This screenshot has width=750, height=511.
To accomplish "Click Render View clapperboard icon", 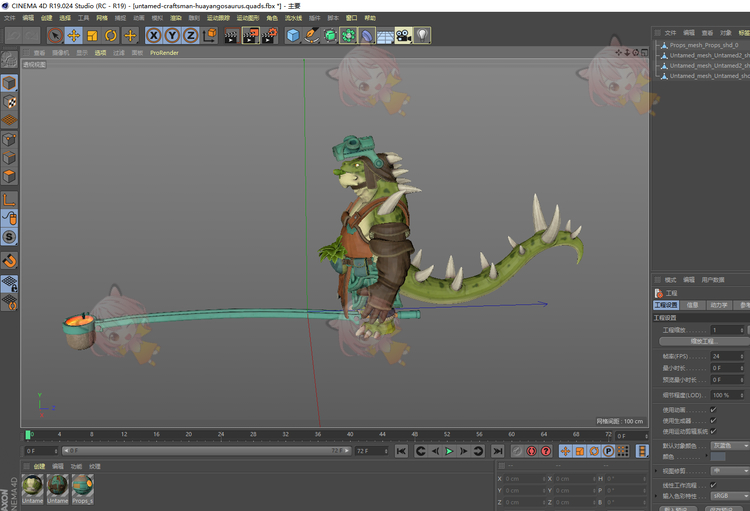I will pos(232,35).
